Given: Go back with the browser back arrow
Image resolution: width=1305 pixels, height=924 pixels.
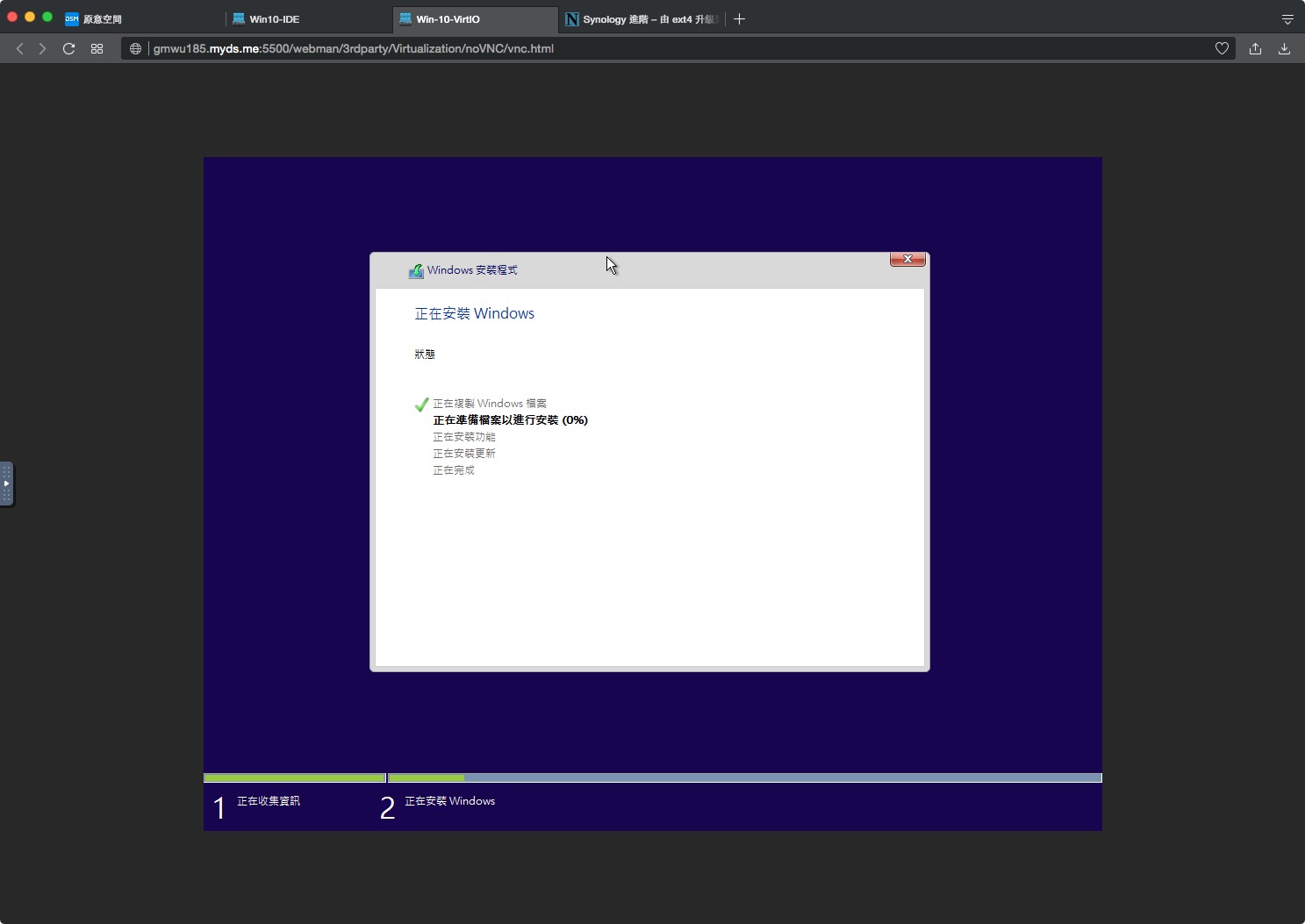Looking at the screenshot, I should pos(20,48).
